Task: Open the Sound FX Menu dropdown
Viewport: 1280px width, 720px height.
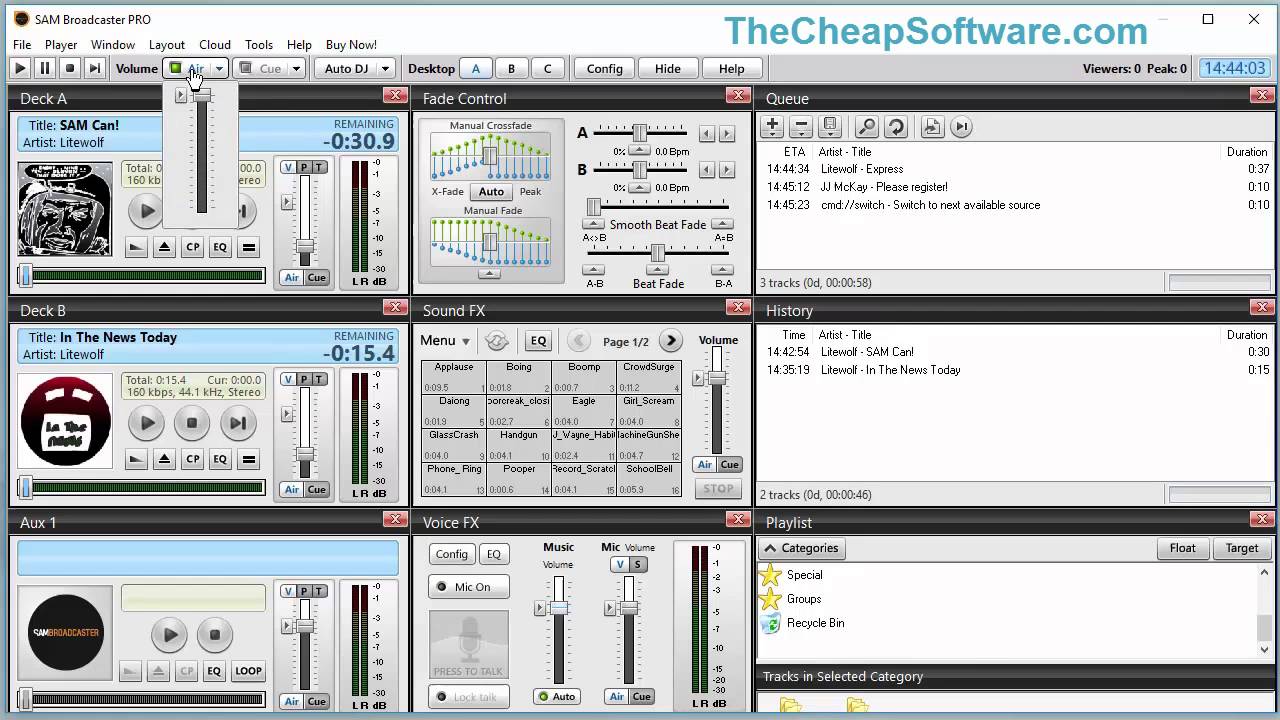Action: click(x=445, y=341)
